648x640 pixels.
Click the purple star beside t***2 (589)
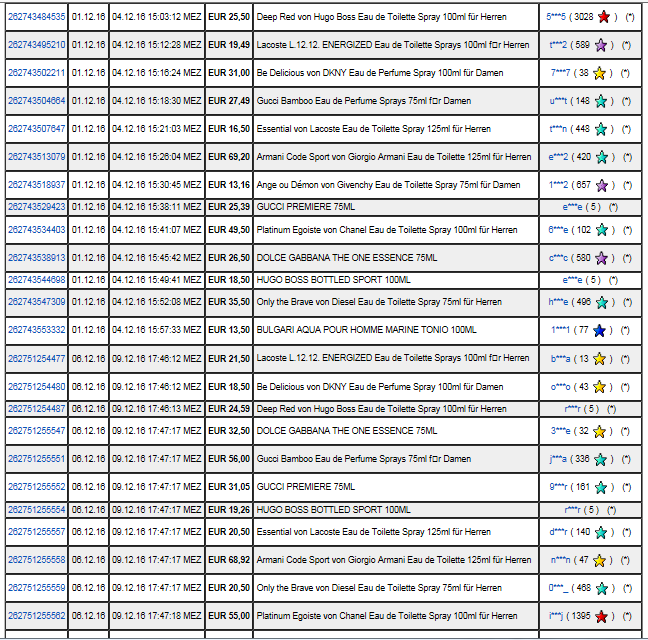click(600, 45)
